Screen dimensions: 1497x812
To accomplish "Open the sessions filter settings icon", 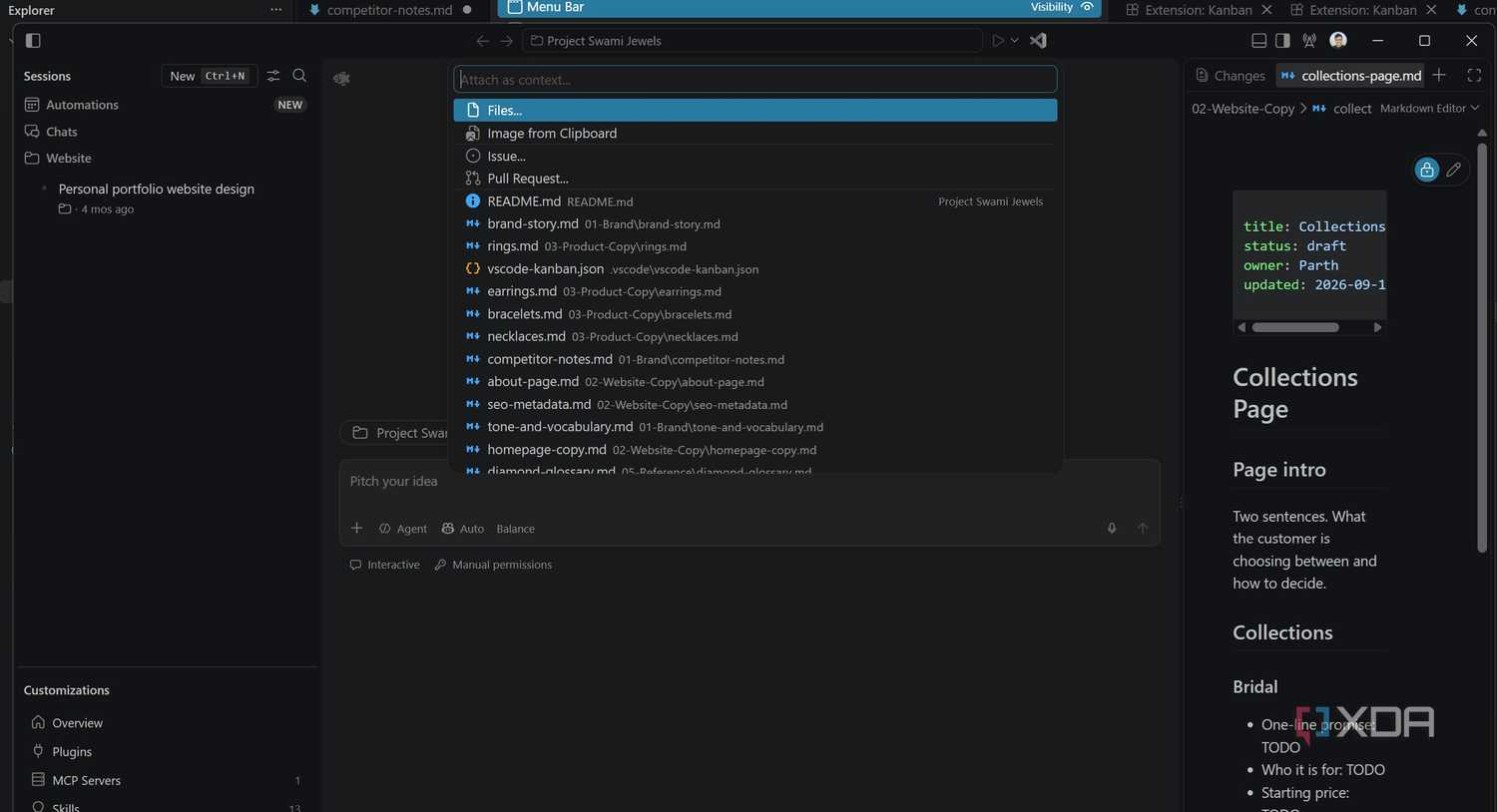I will tap(273, 76).
